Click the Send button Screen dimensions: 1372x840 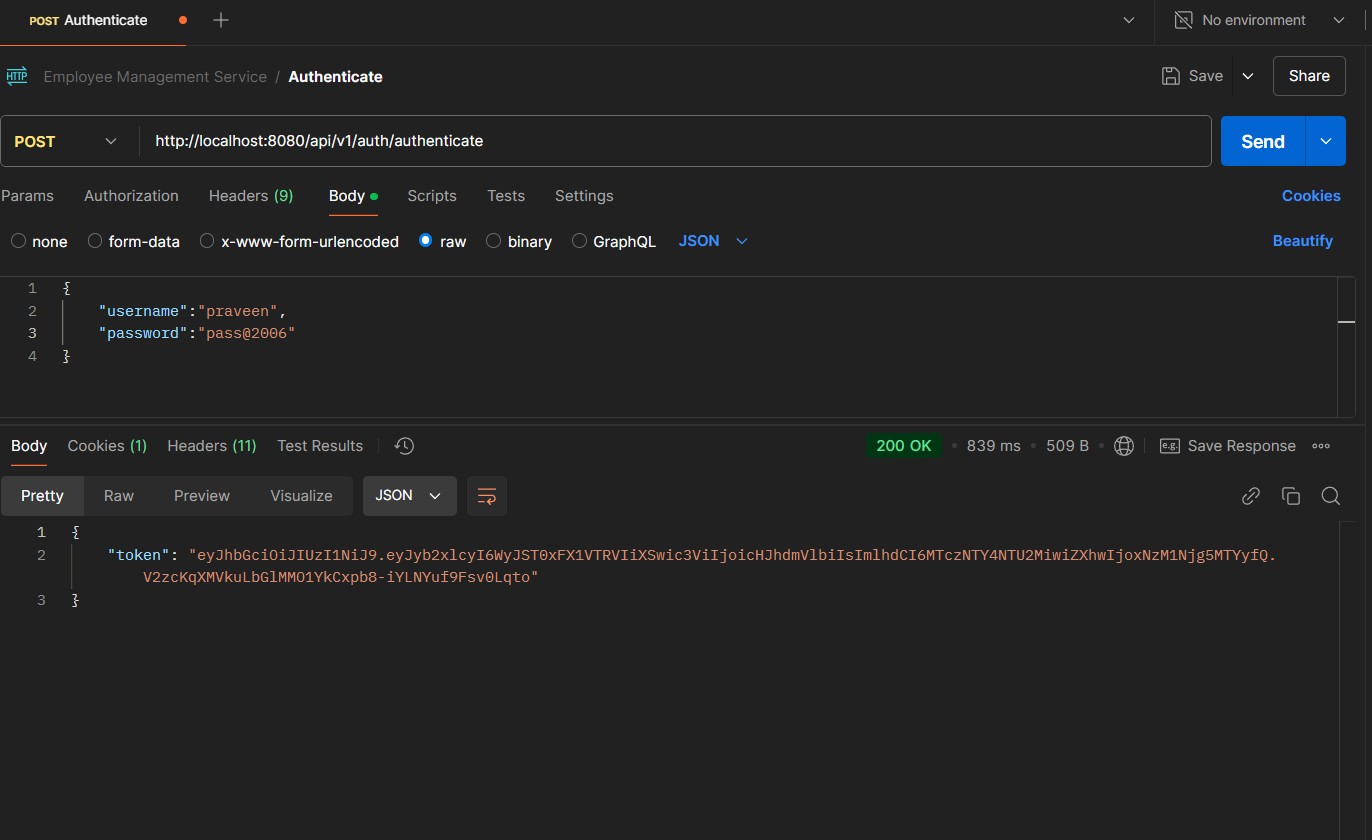1263,141
